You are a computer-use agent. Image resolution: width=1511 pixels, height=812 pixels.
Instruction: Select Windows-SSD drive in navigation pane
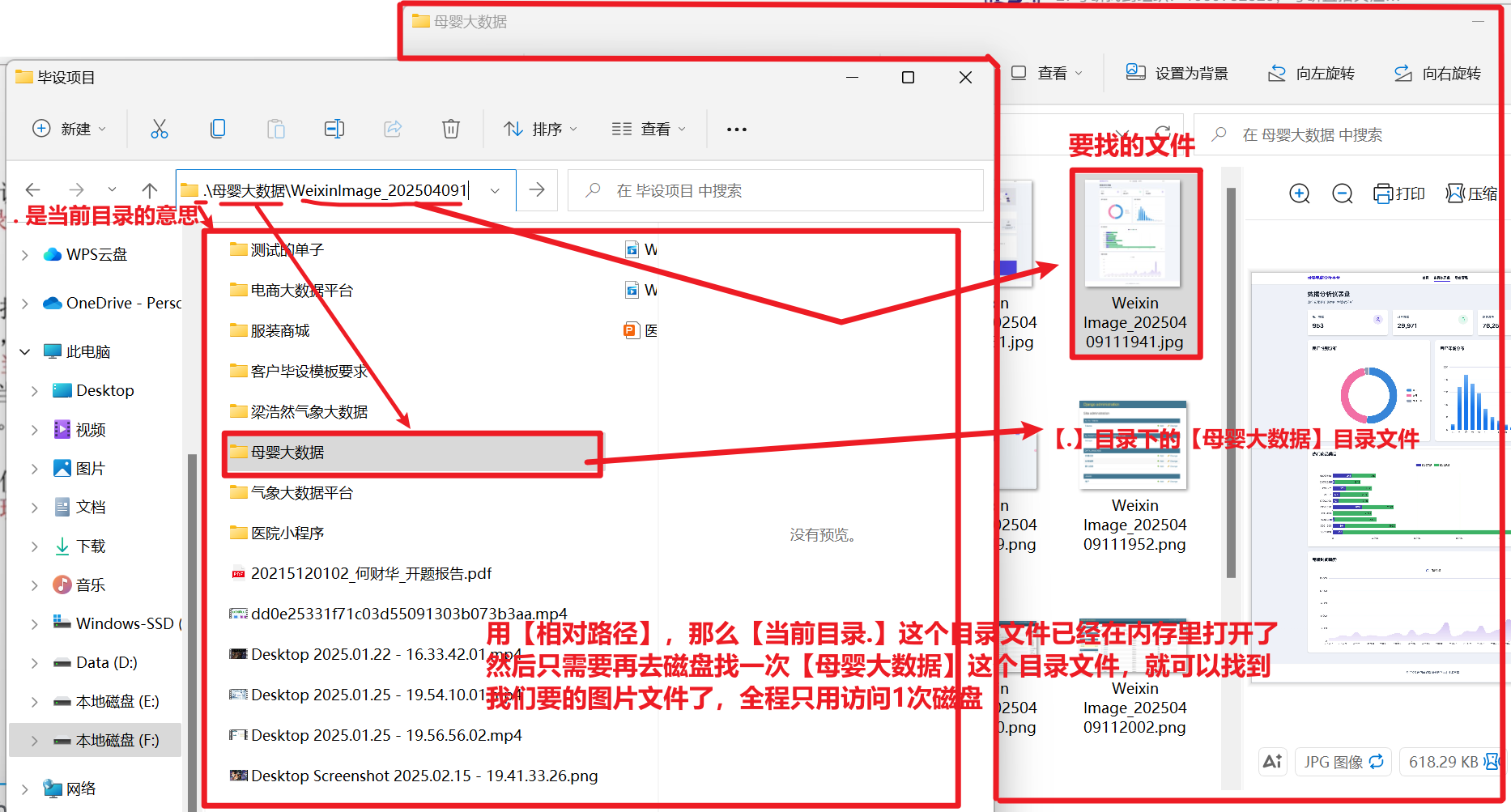[115, 623]
